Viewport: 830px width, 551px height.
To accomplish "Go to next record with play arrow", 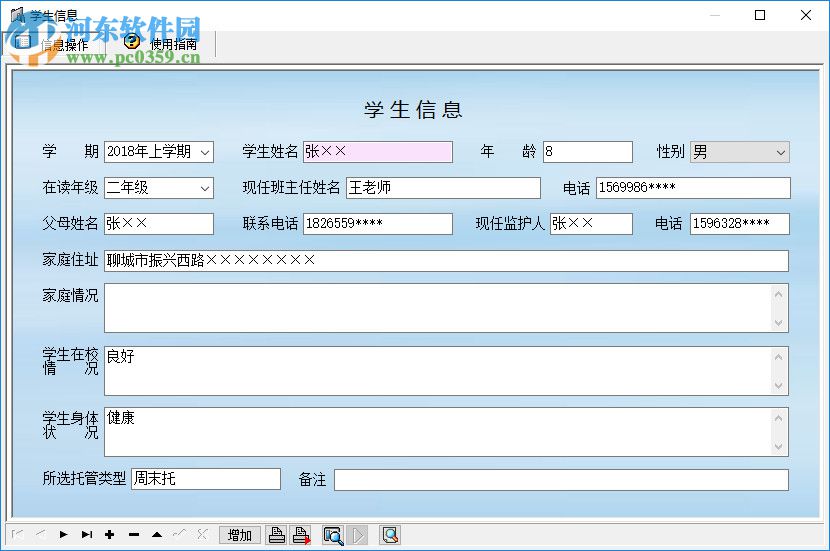I will [64, 535].
